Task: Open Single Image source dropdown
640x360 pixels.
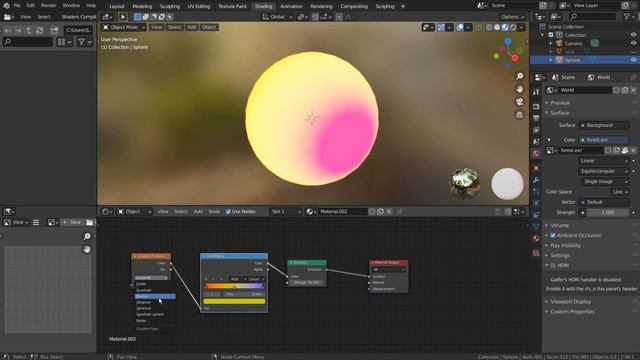Action: [604, 181]
